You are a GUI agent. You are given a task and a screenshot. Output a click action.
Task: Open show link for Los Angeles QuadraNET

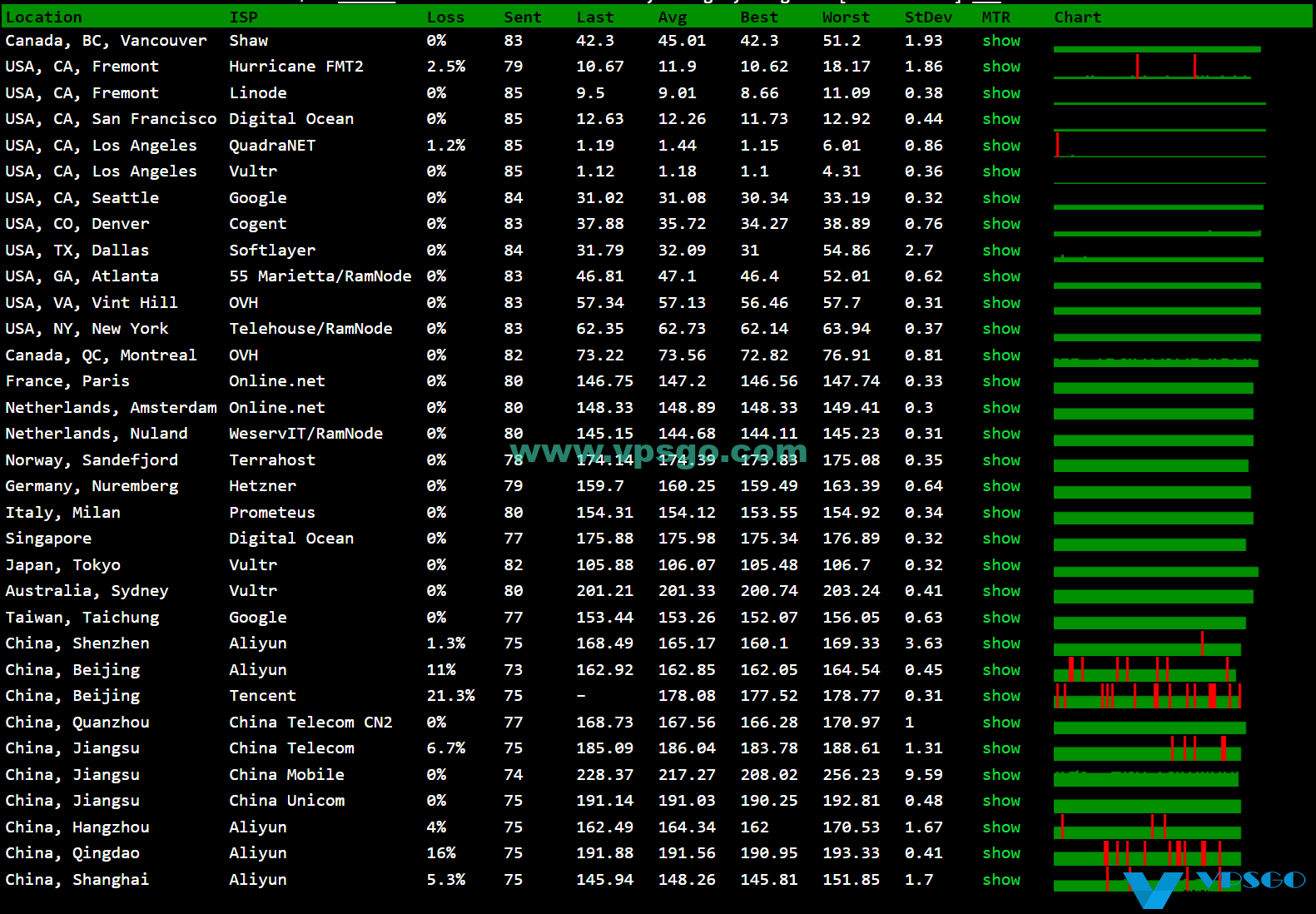click(1001, 146)
